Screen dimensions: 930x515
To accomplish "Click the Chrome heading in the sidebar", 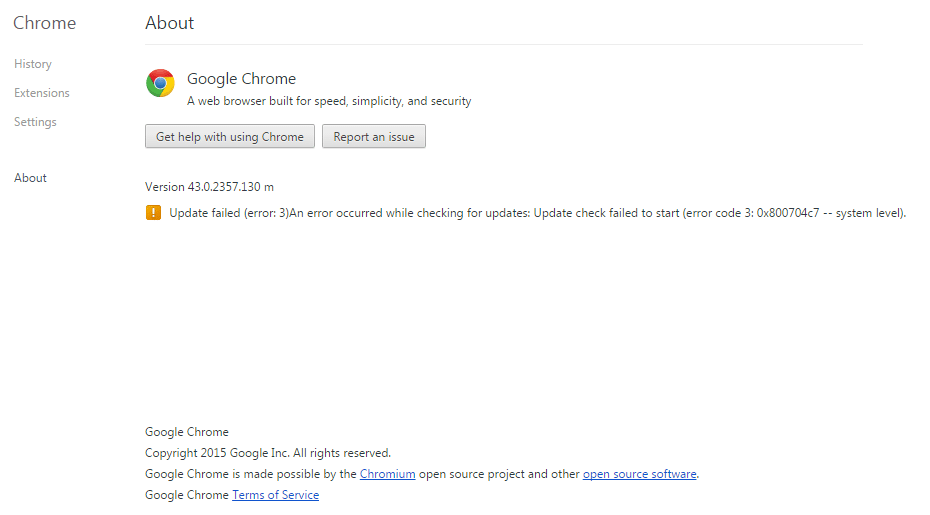I will click(x=44, y=23).
